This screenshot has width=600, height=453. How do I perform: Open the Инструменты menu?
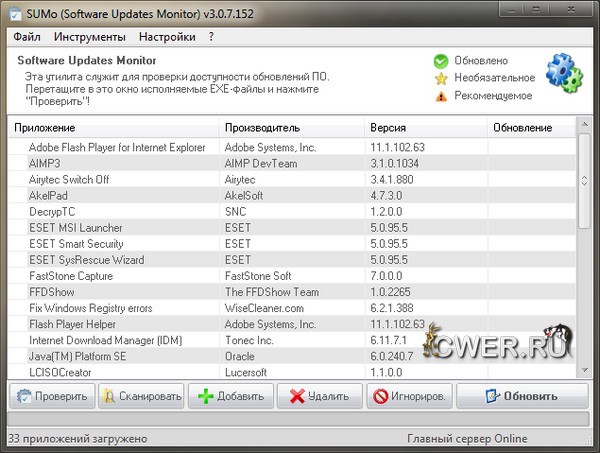pos(90,37)
